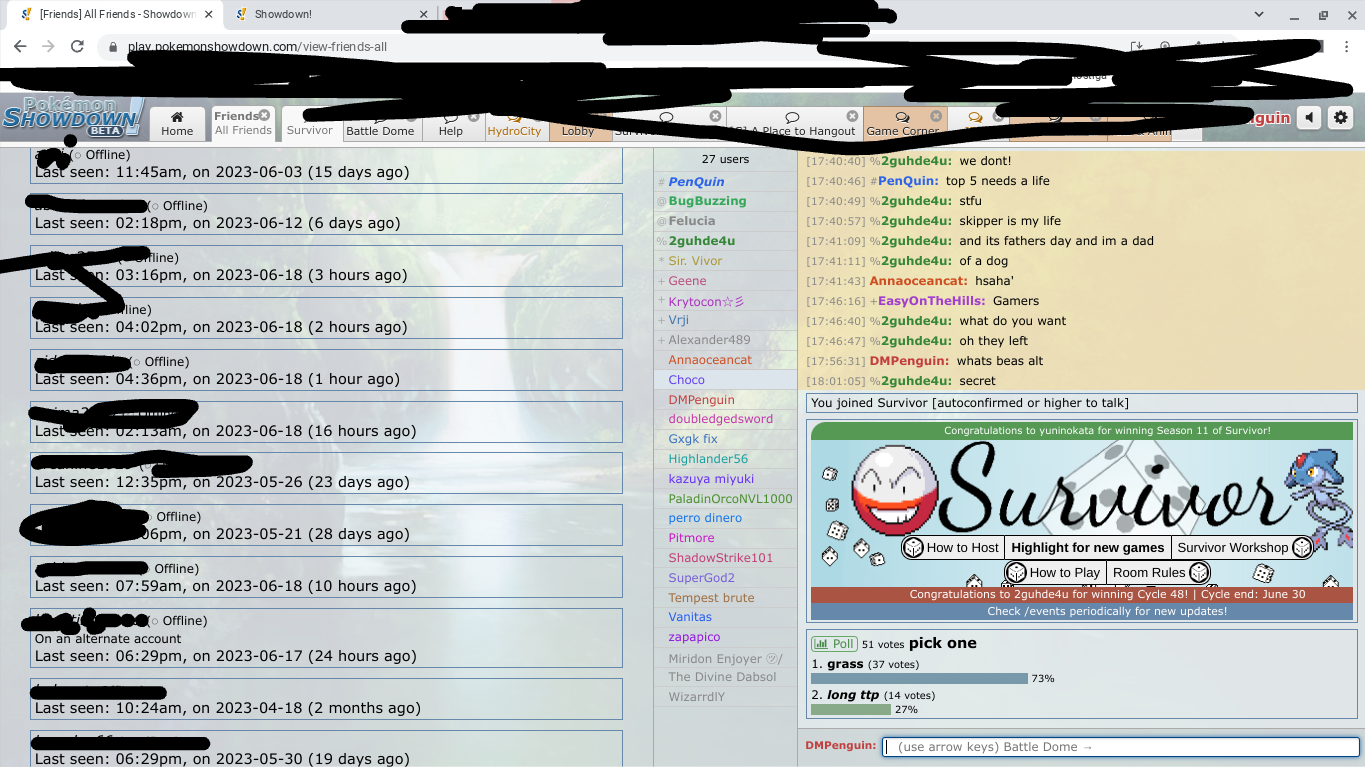Select Sir. Vivor in the user list

tap(695, 261)
